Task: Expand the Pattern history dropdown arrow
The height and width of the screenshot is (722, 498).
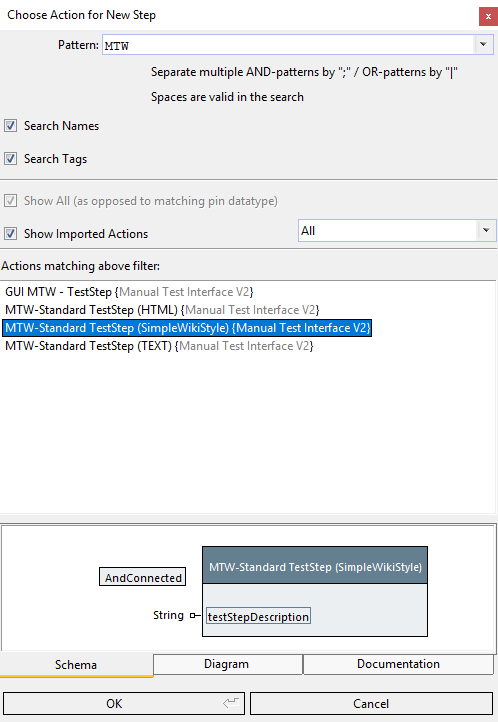Action: (483, 45)
